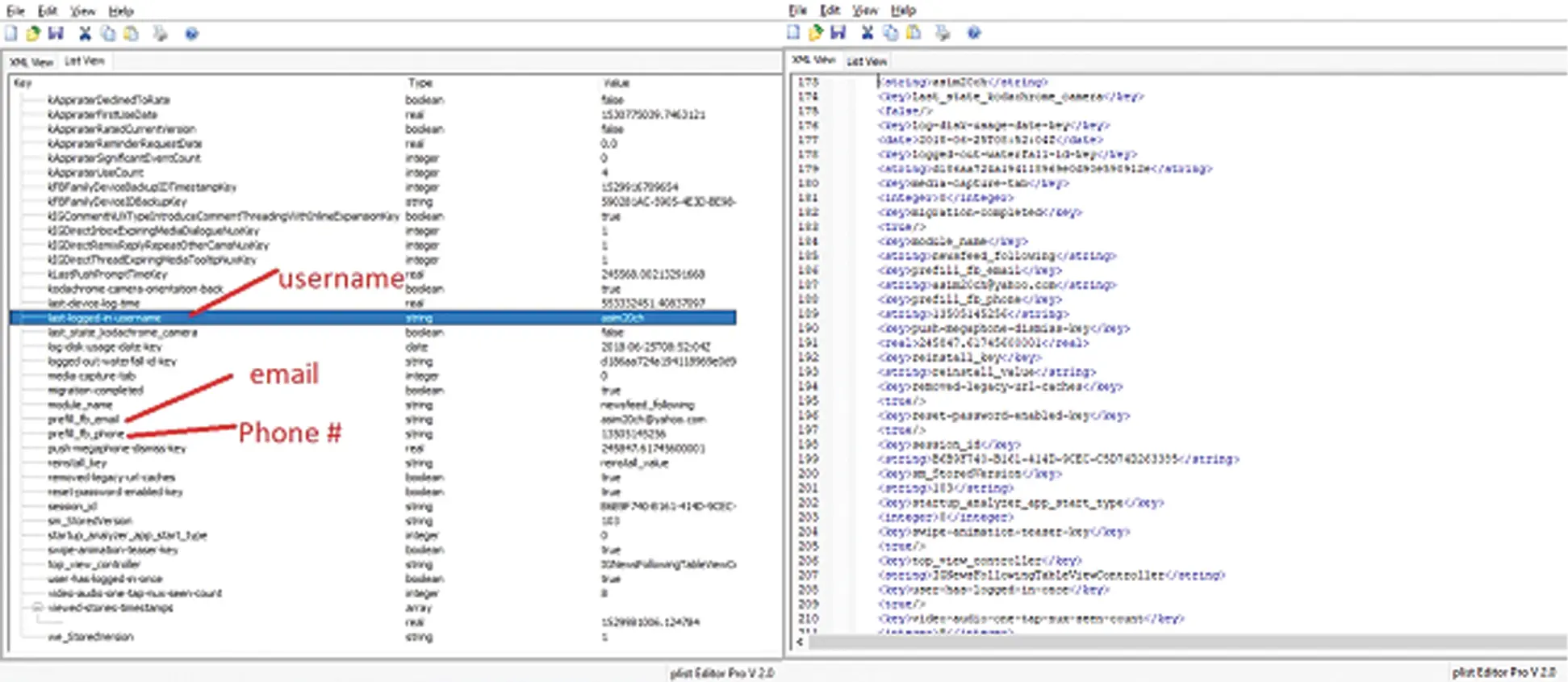This screenshot has height=682, width=1568.
Task: Collapse the viewed-stories-timestamps array node
Action: coord(37,608)
